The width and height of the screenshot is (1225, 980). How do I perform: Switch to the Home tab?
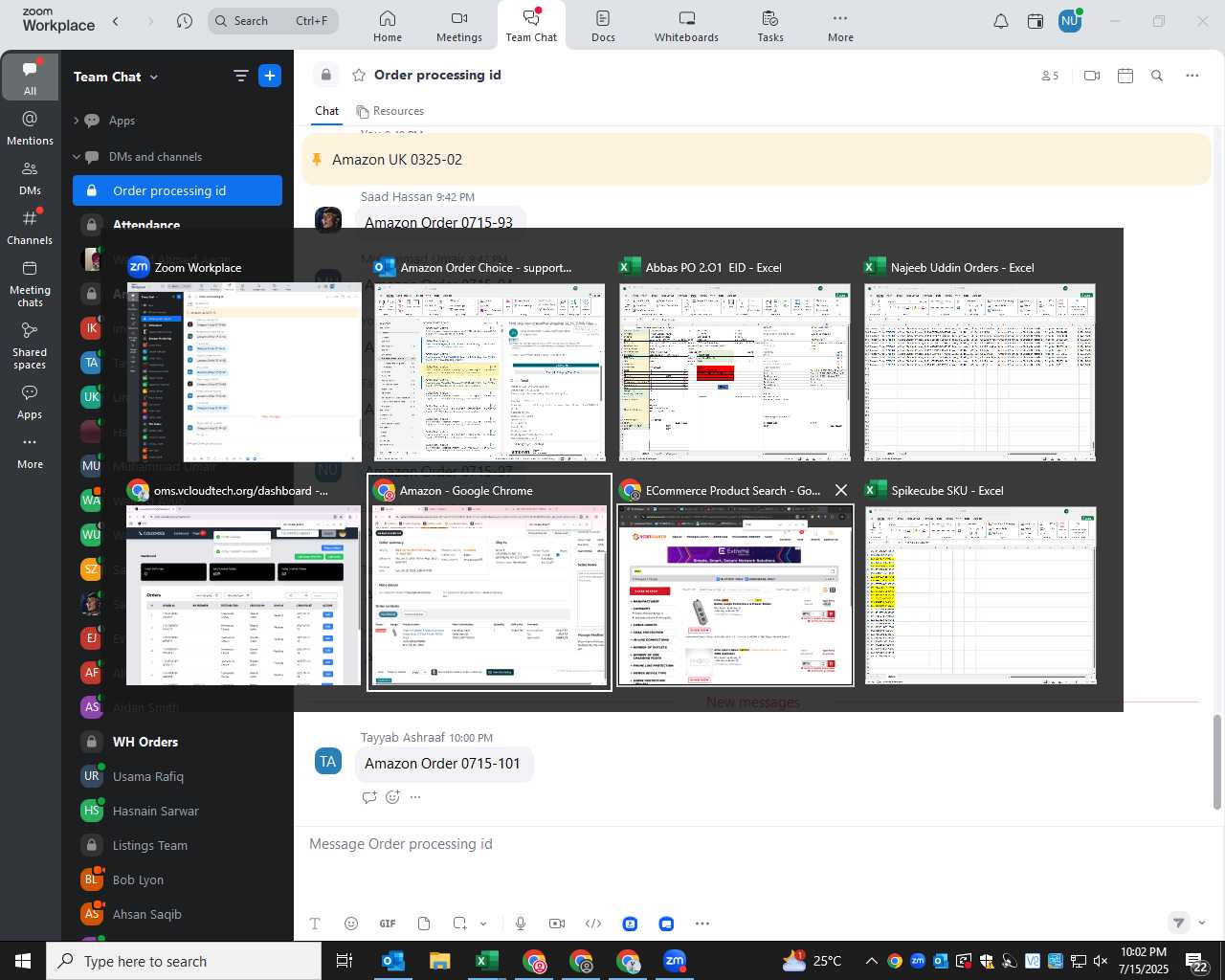click(x=388, y=26)
